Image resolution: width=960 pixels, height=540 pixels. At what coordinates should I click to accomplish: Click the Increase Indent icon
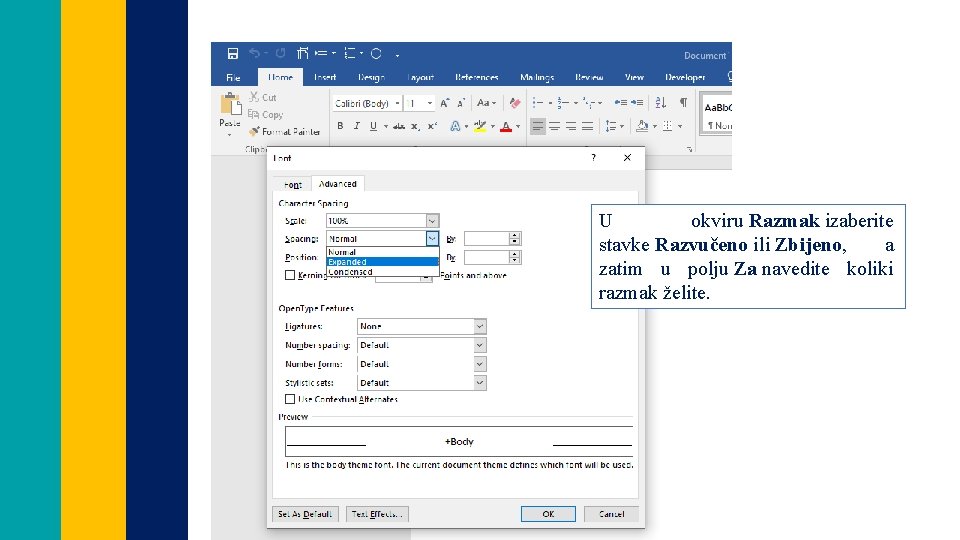(637, 102)
